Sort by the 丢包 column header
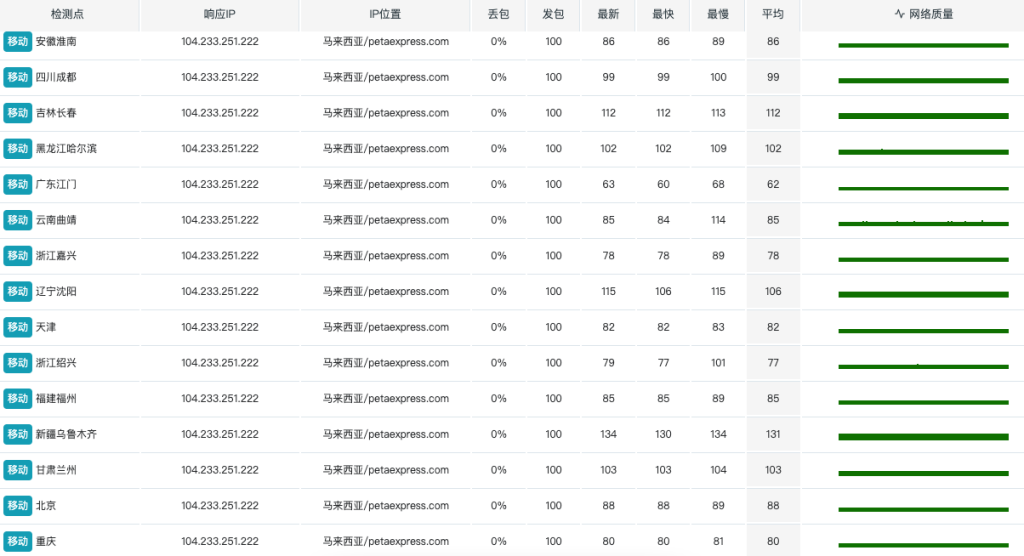 [x=498, y=15]
